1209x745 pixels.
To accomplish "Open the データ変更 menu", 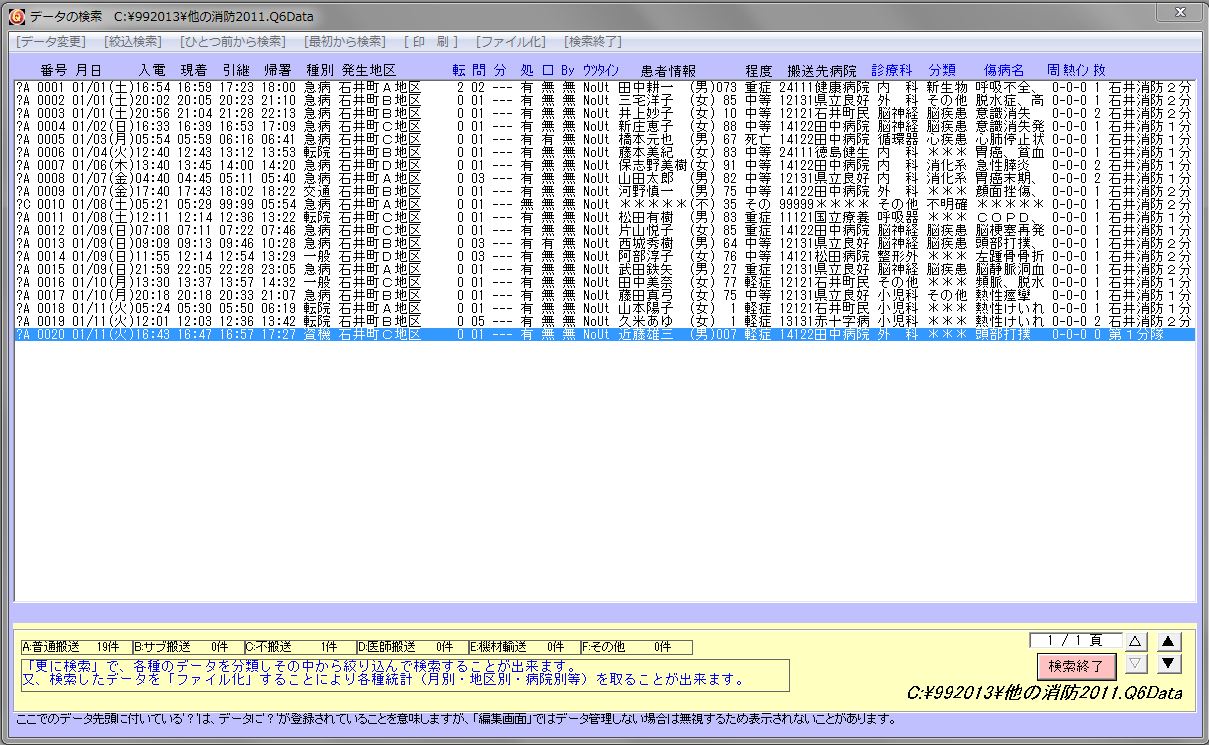I will (51, 42).
